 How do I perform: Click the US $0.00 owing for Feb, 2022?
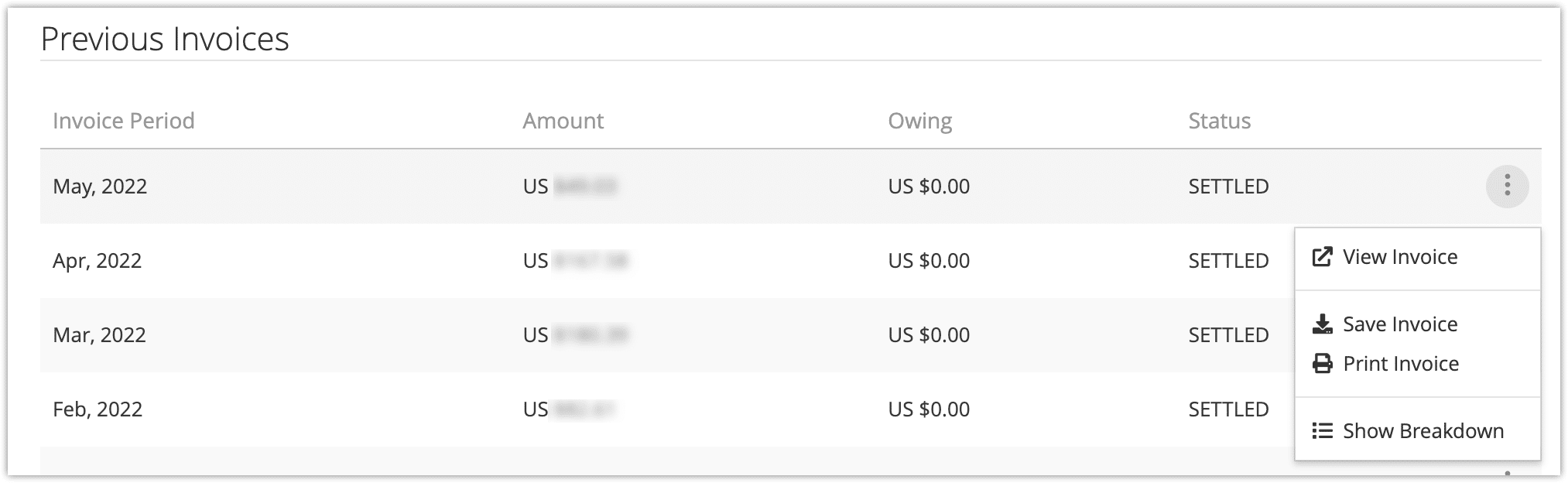click(929, 409)
